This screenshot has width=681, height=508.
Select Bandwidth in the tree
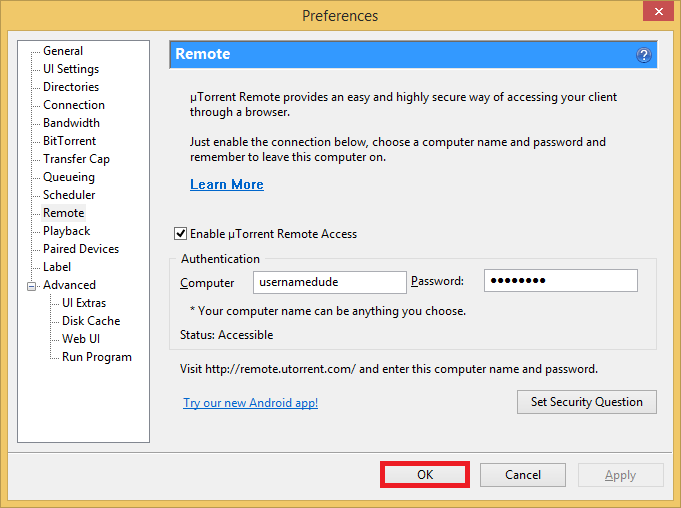71,123
